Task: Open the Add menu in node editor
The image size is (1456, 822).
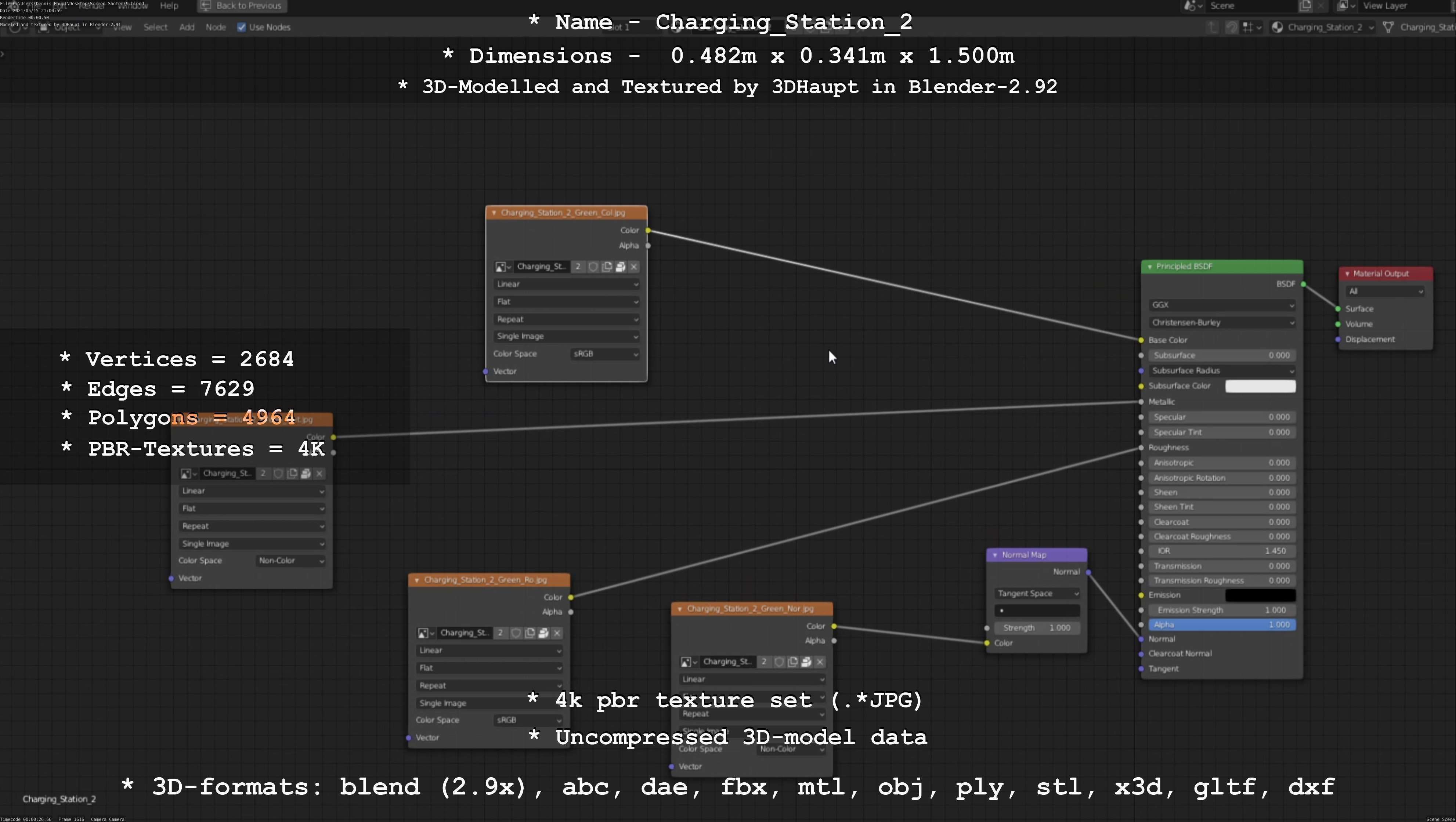Action: coord(187,27)
